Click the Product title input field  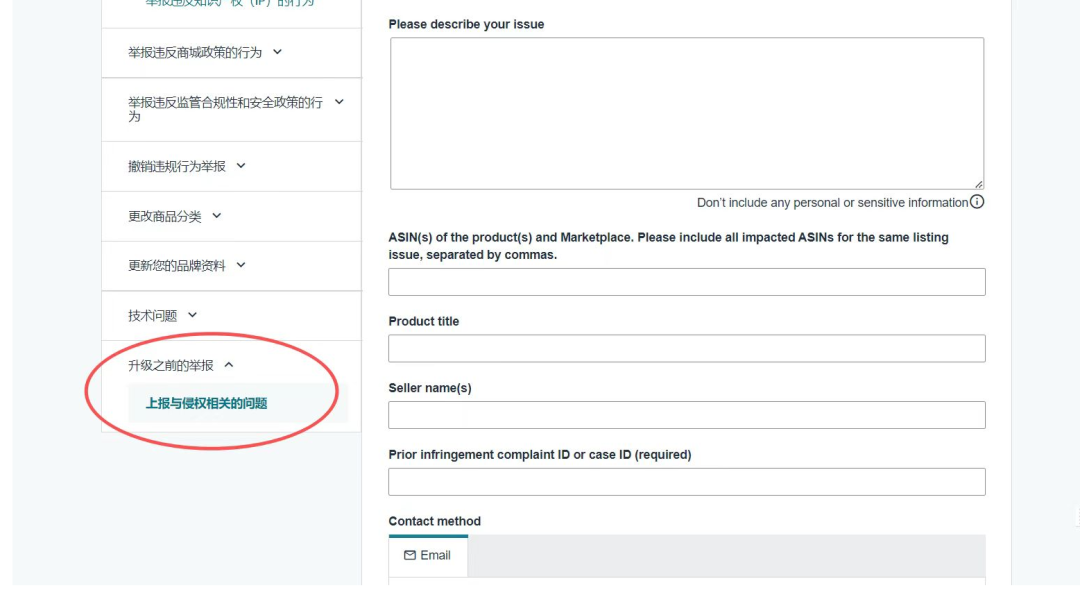pyautogui.click(x=687, y=348)
